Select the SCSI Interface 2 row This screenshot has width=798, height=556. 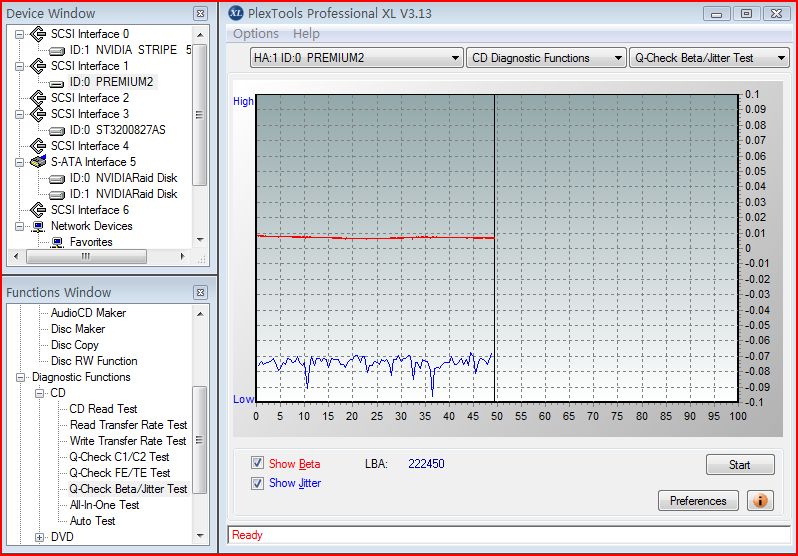90,98
